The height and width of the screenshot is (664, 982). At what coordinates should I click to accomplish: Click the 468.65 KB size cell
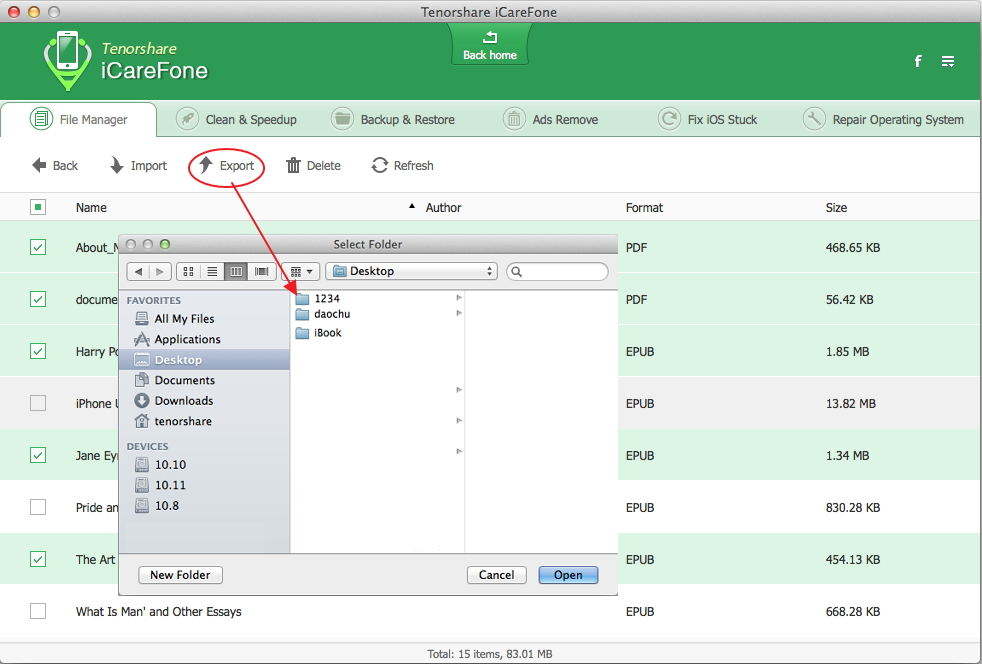(852, 247)
